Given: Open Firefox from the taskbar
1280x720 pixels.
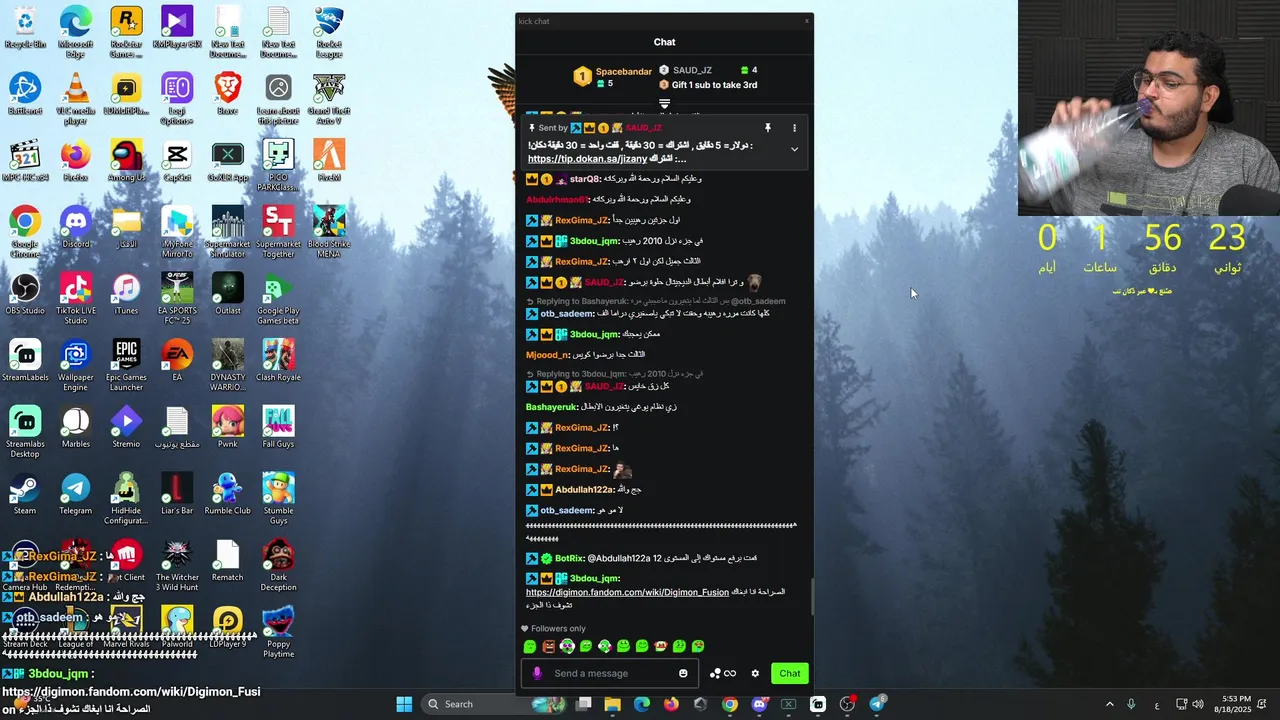Looking at the screenshot, I should point(671,704).
